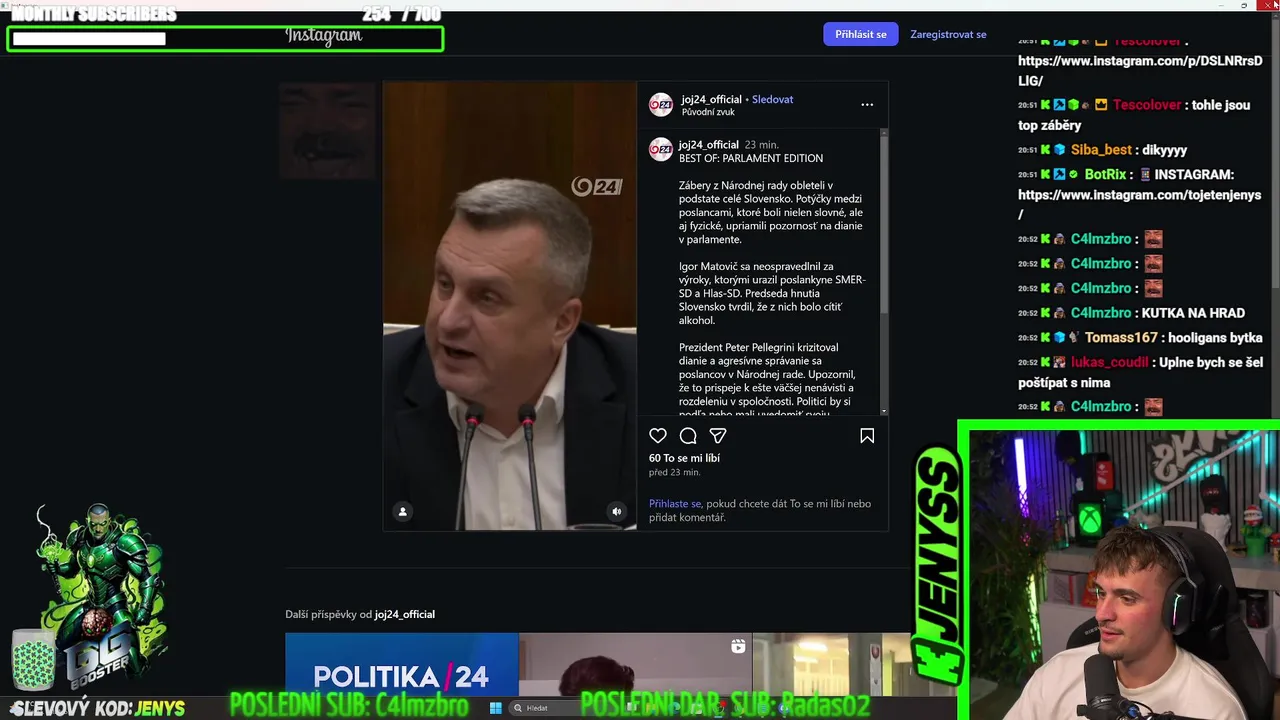Open the Instagram post link in chat

[1140, 70]
